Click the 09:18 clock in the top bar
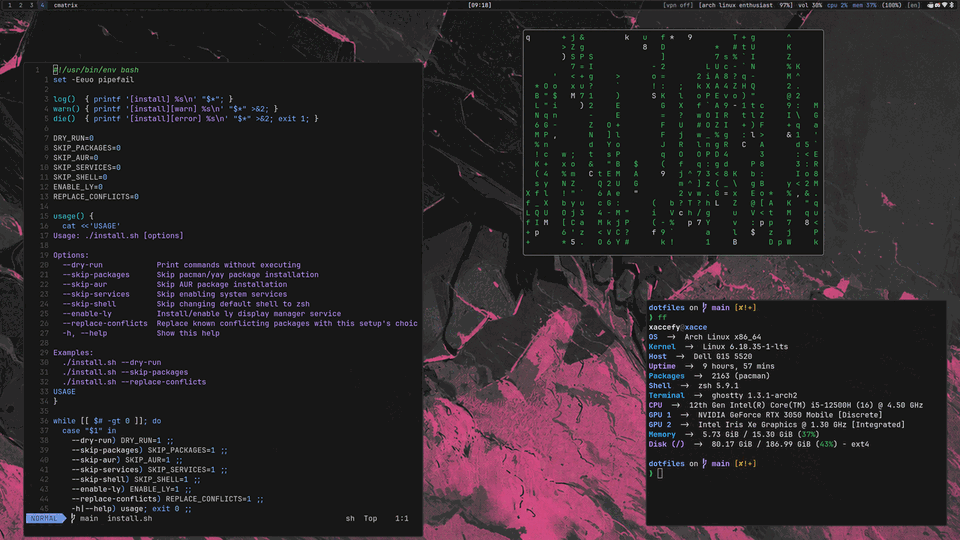960x540 pixels. pyautogui.click(x=479, y=5)
